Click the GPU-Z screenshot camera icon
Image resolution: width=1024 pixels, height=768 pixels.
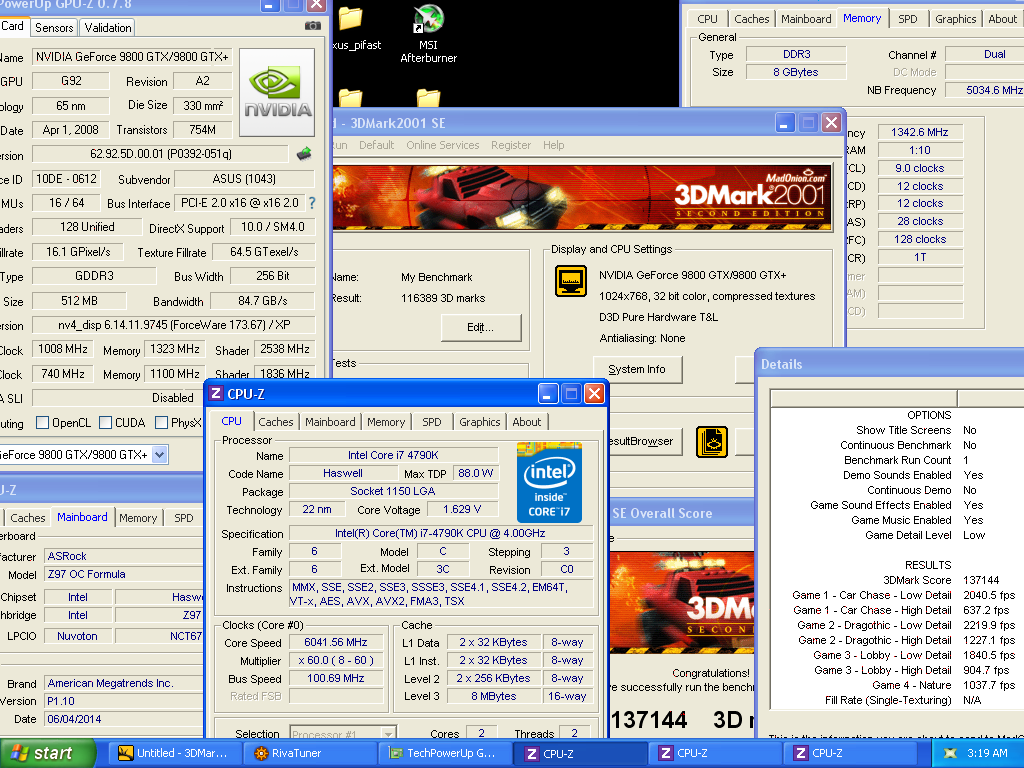point(313,26)
